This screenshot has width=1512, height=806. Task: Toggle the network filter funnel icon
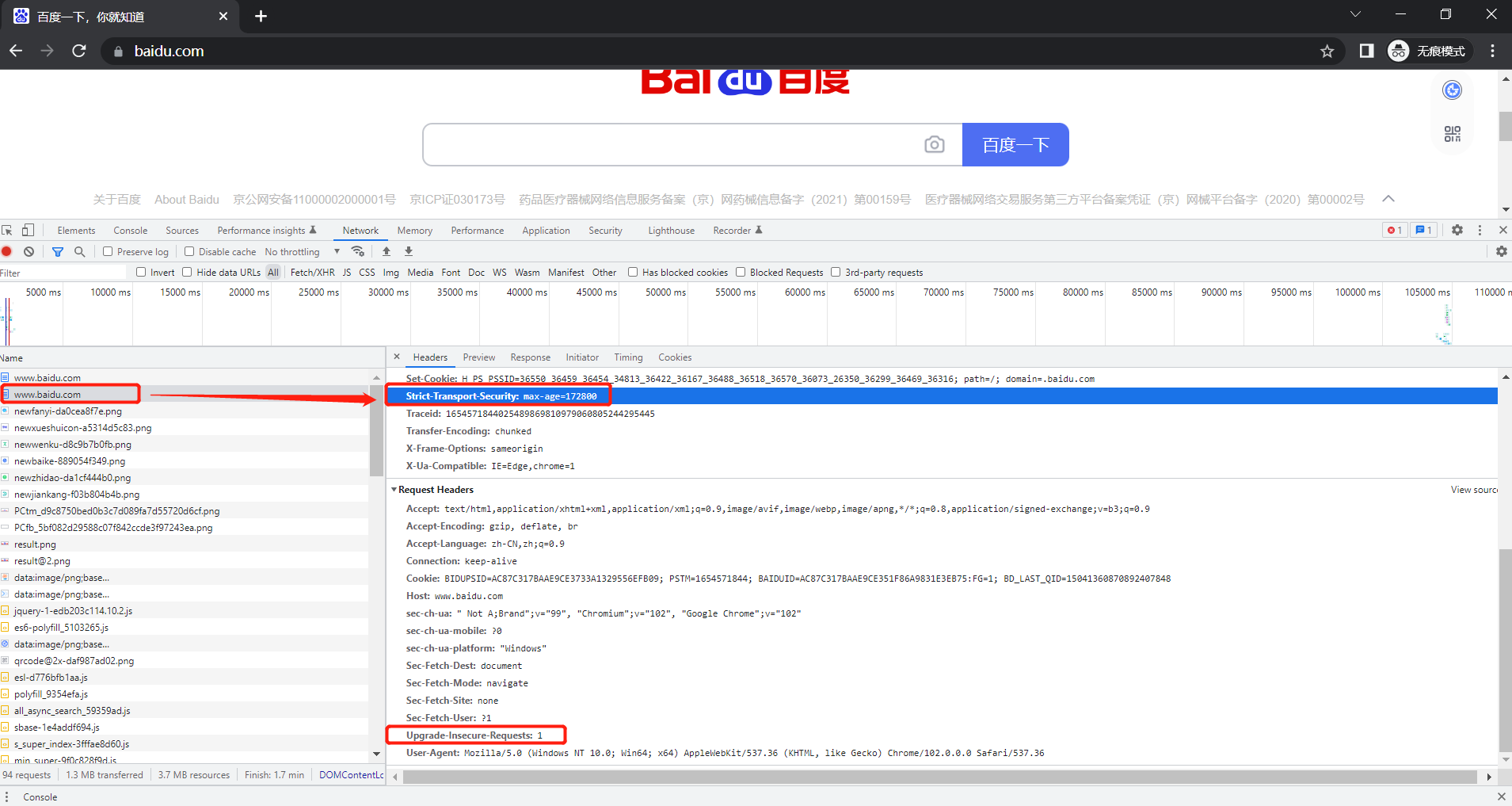click(x=58, y=251)
